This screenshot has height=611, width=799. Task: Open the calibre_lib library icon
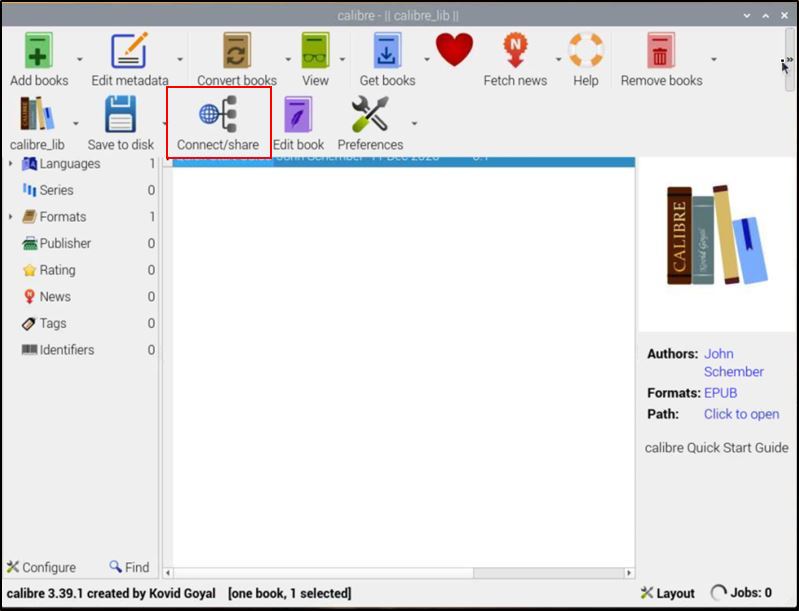point(37,114)
